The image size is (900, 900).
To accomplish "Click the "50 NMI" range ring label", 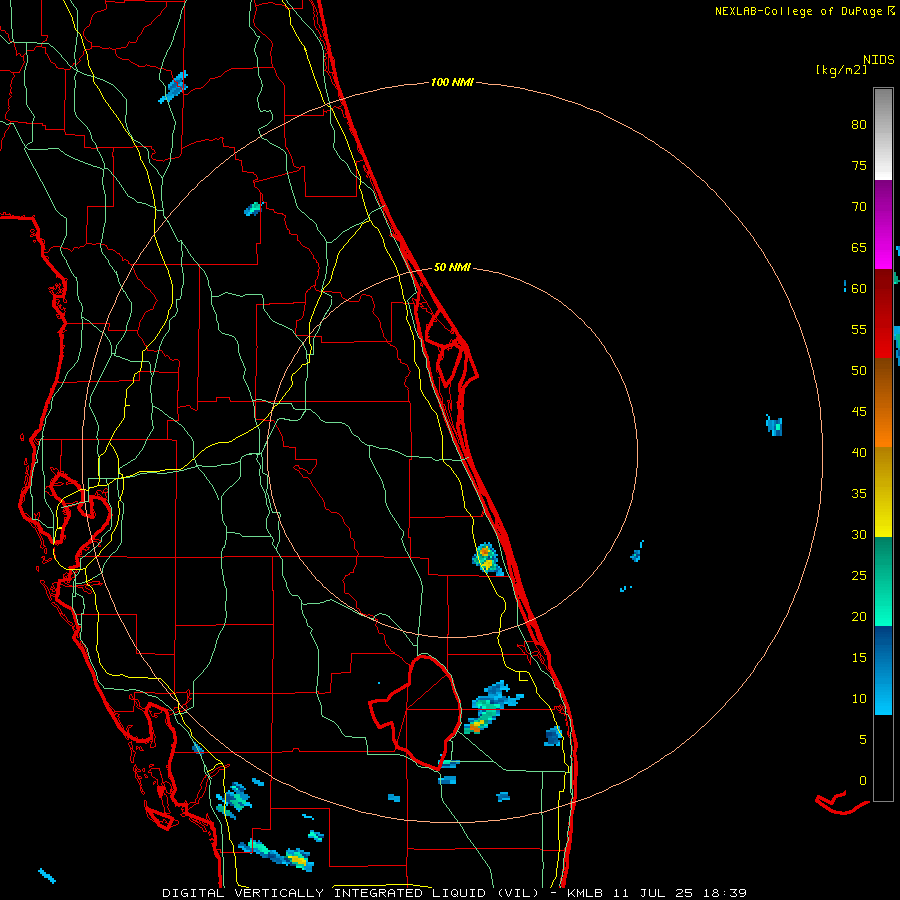I will tap(452, 267).
